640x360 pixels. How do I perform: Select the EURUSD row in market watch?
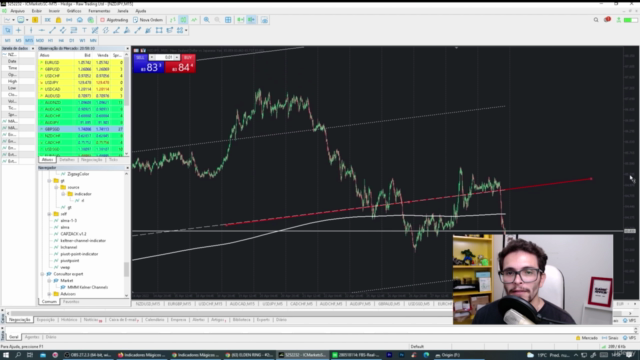pyautogui.click(x=81, y=62)
